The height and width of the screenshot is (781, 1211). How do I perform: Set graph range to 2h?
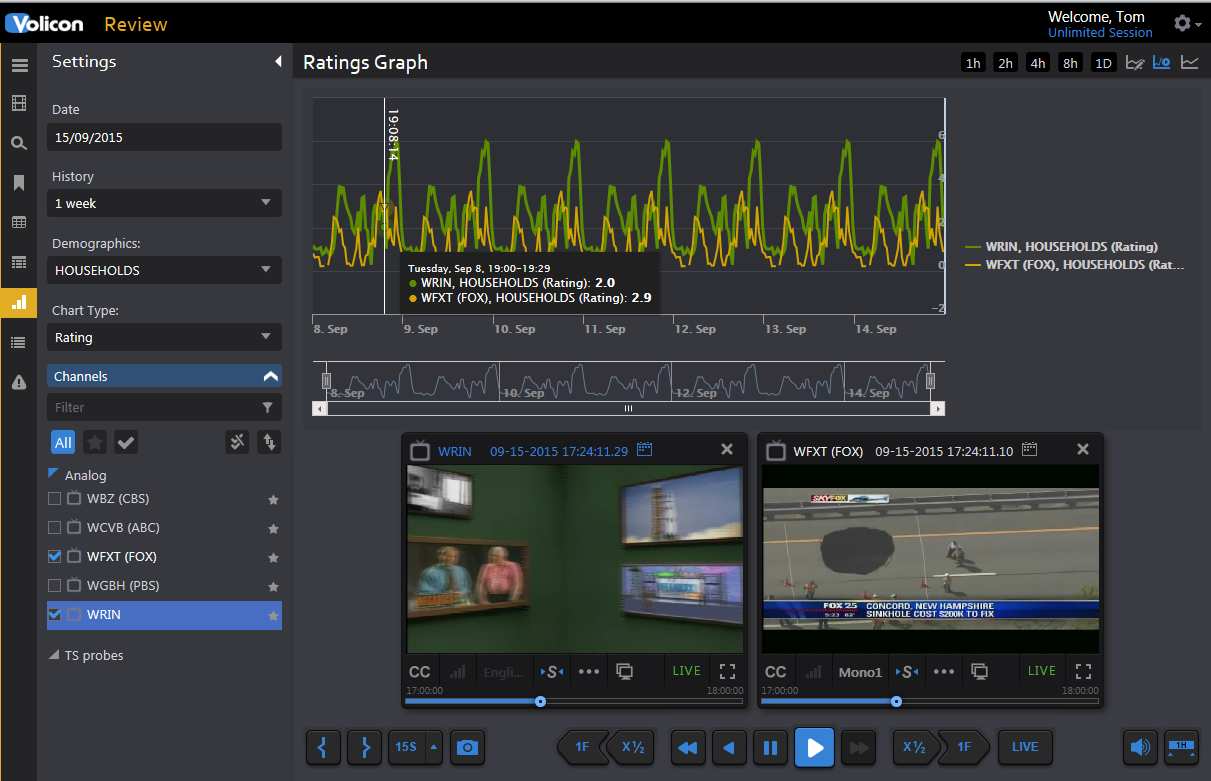(1005, 63)
